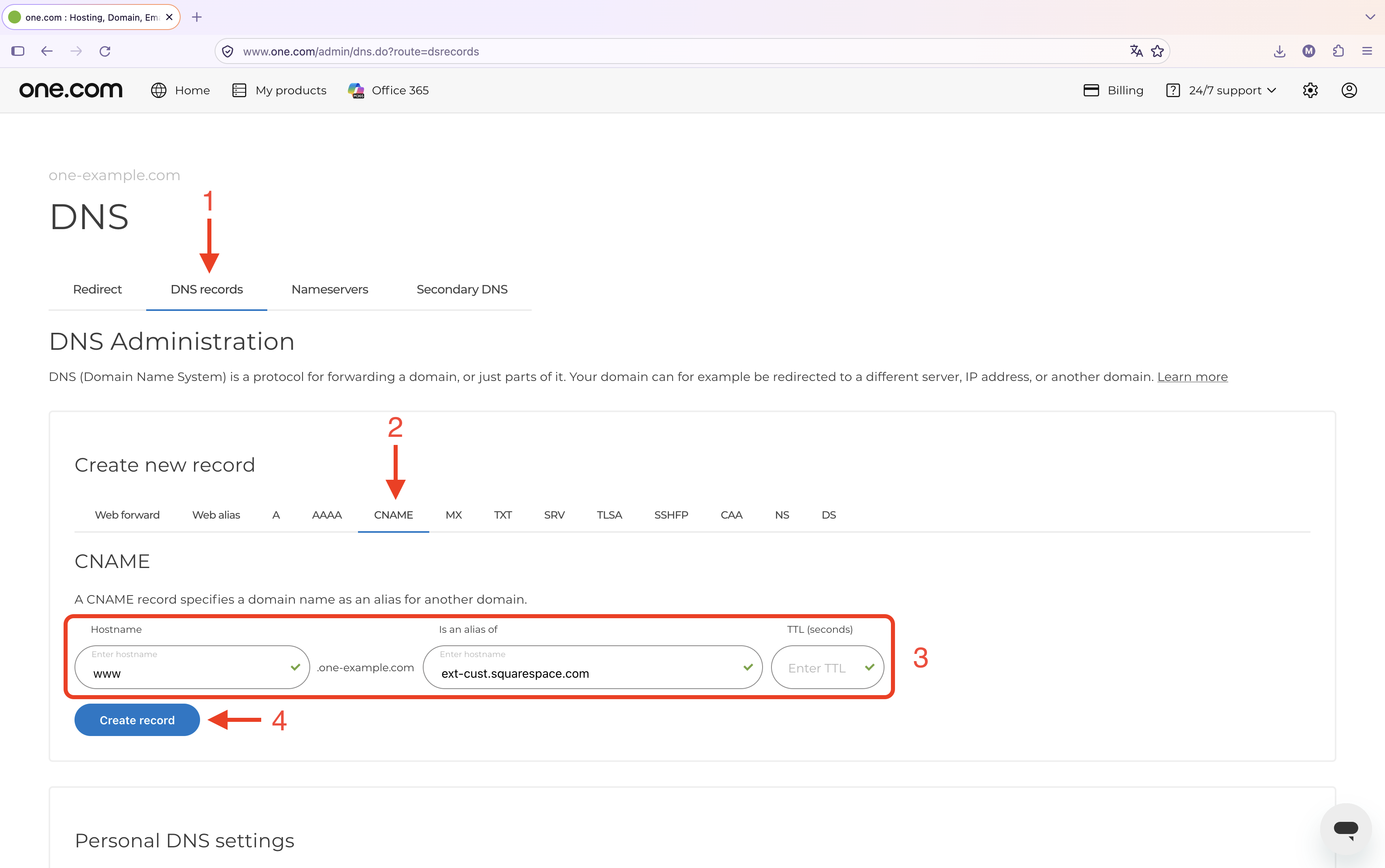Open Billing card icon

[1091, 90]
